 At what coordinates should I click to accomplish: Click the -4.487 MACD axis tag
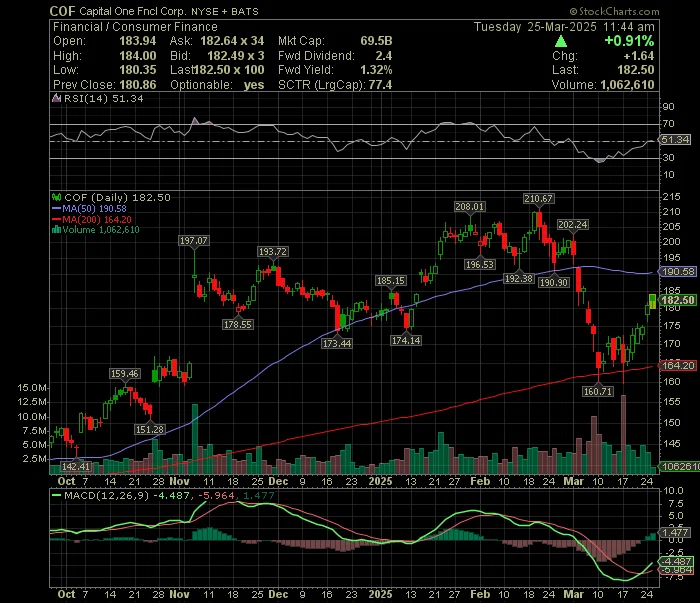[677, 561]
